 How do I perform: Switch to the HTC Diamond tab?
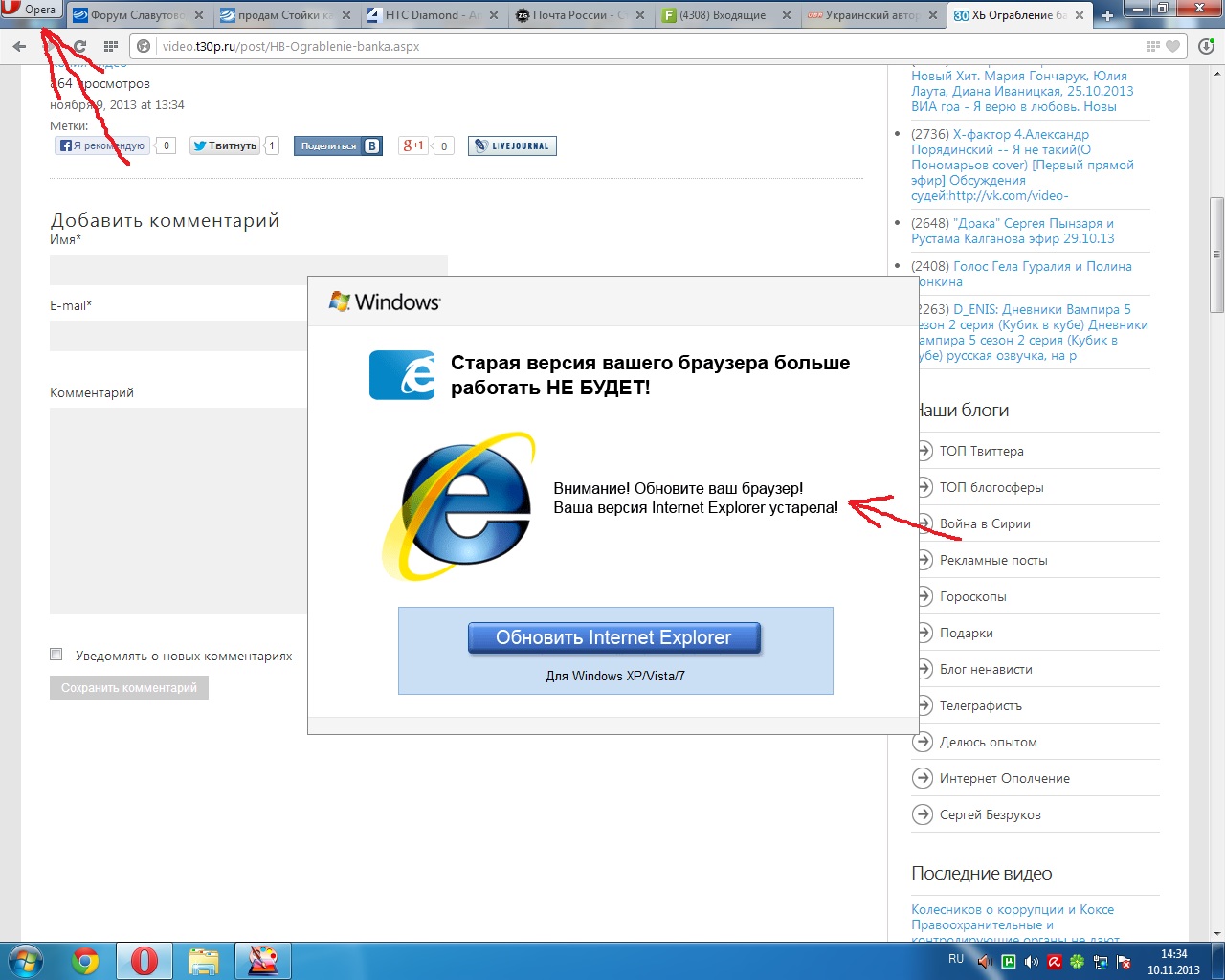(x=433, y=15)
